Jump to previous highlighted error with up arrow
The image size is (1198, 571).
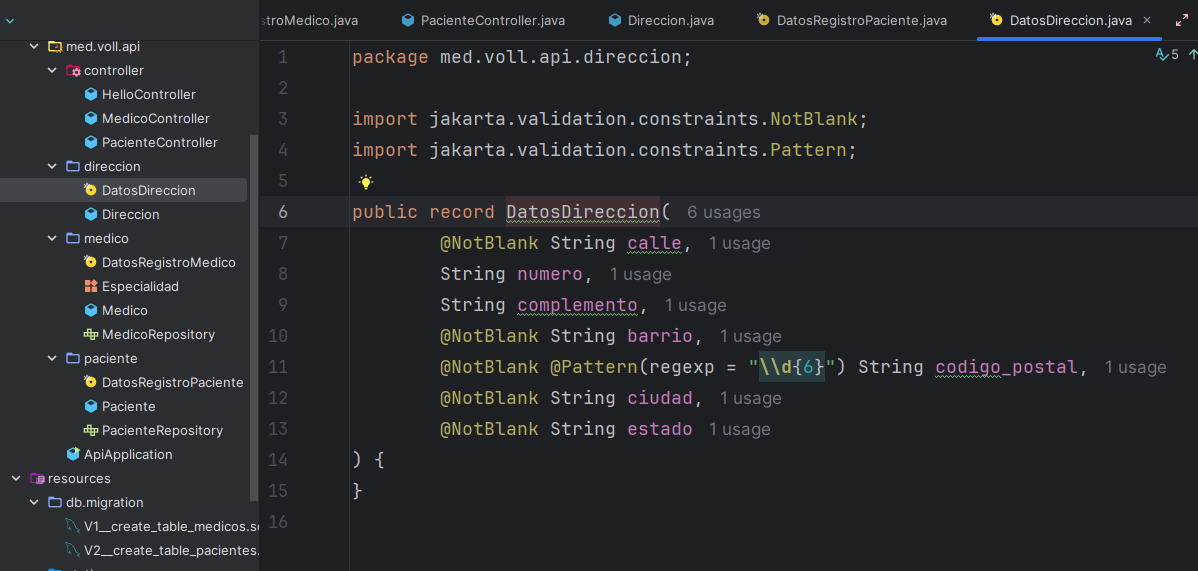[x=1193, y=55]
